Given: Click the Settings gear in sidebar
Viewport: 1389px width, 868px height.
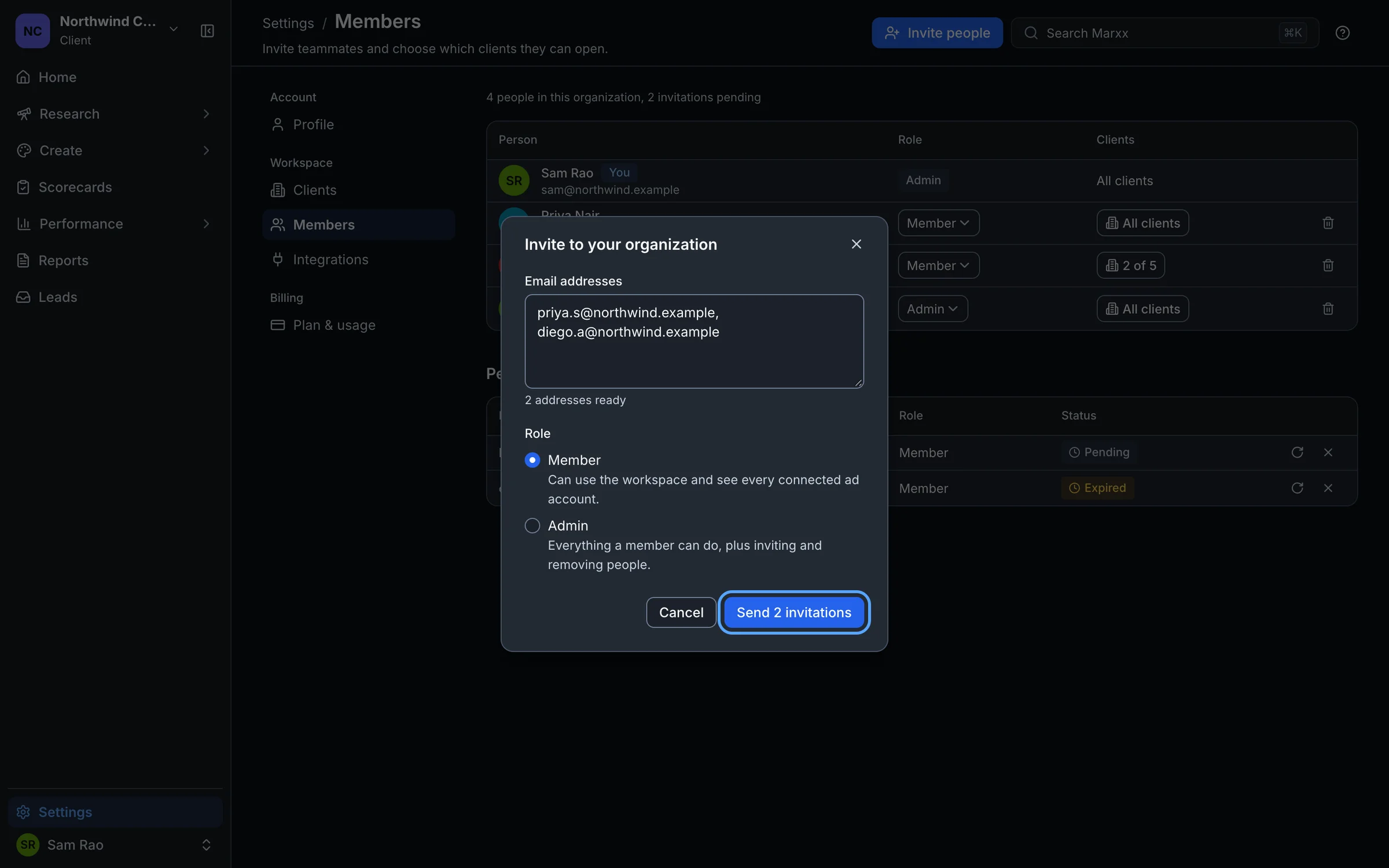Looking at the screenshot, I should tap(23, 812).
